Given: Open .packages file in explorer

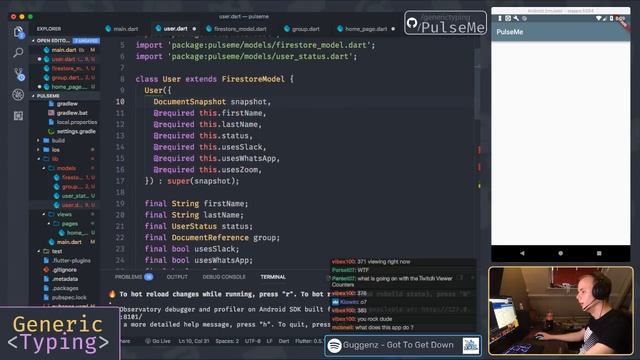Looking at the screenshot, I should 65,288.
